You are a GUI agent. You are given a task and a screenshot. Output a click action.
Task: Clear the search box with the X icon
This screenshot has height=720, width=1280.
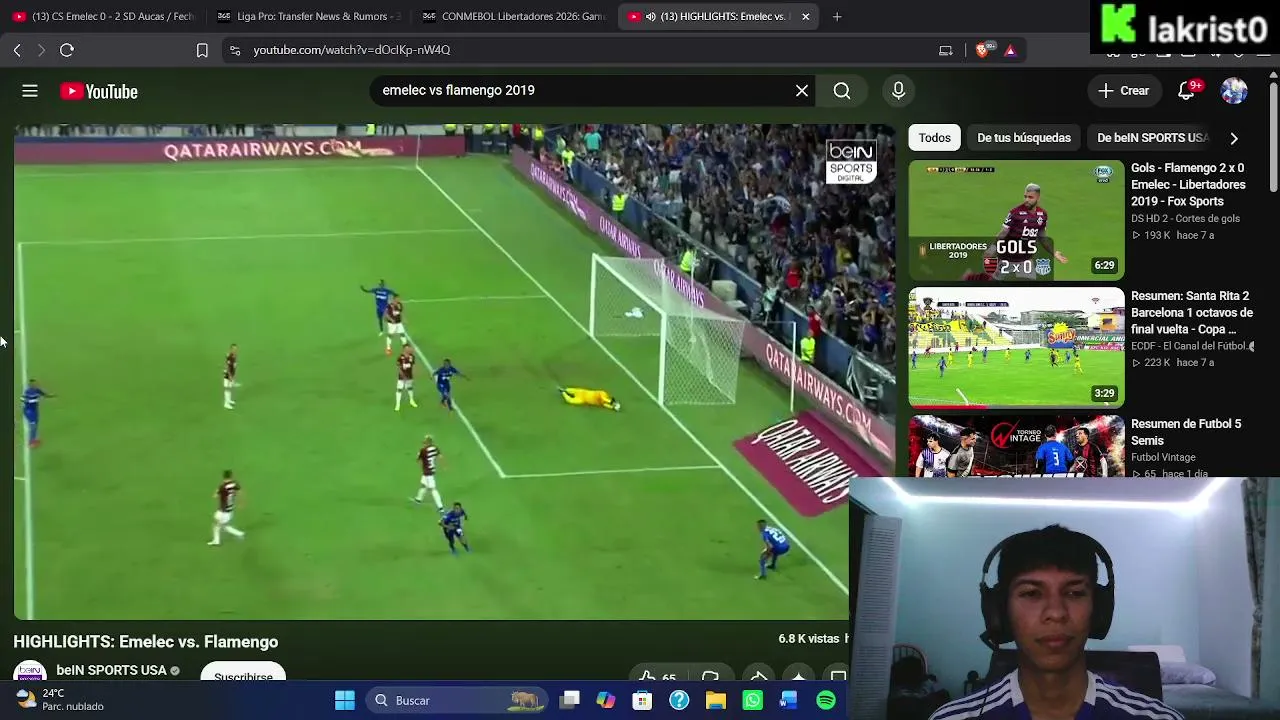[802, 91]
